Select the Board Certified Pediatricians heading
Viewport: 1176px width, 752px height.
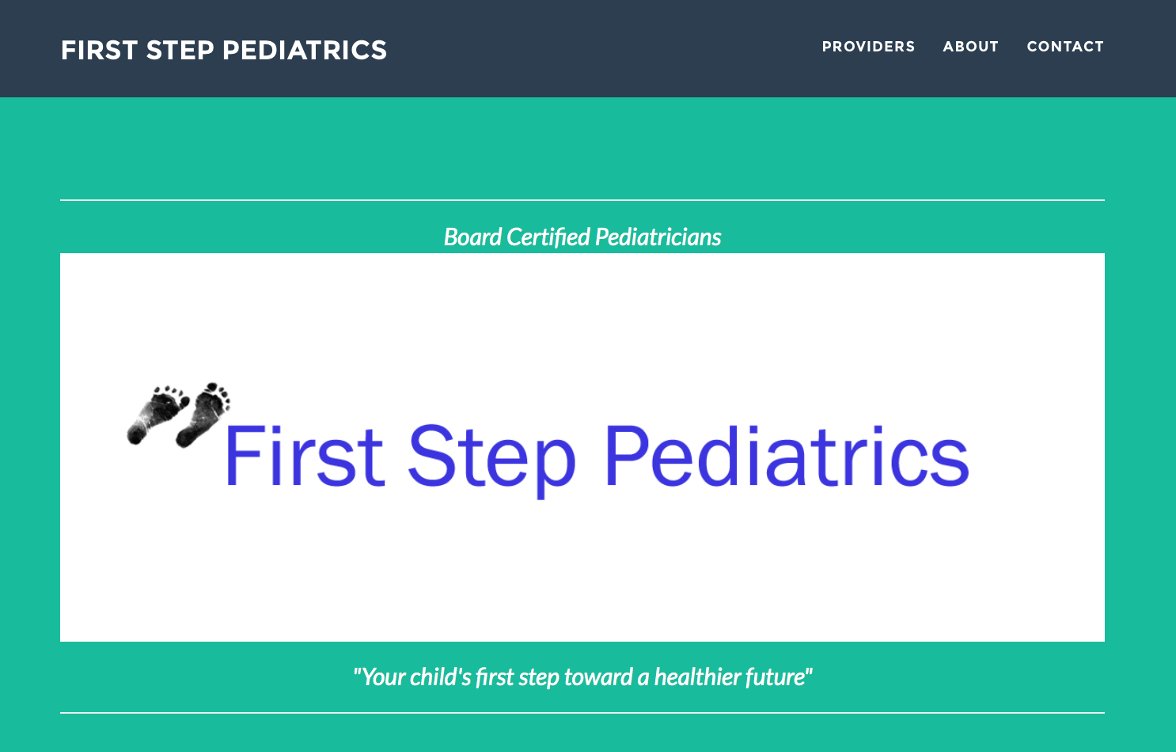(582, 237)
